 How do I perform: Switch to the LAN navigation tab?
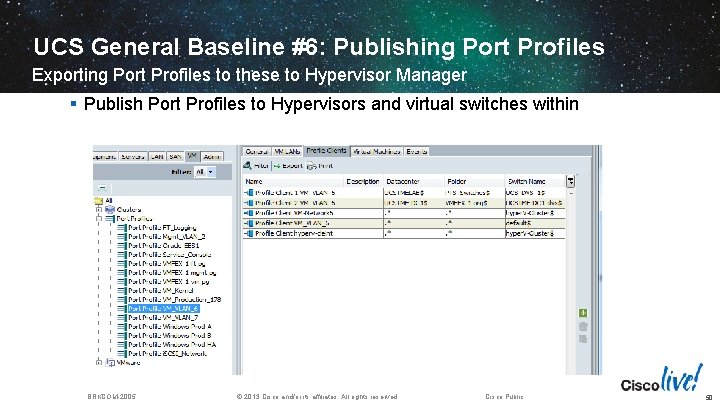pyautogui.click(x=158, y=157)
